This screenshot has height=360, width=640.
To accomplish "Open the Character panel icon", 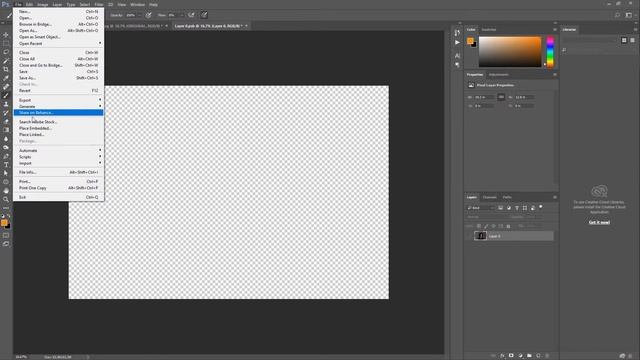I will point(457,56).
